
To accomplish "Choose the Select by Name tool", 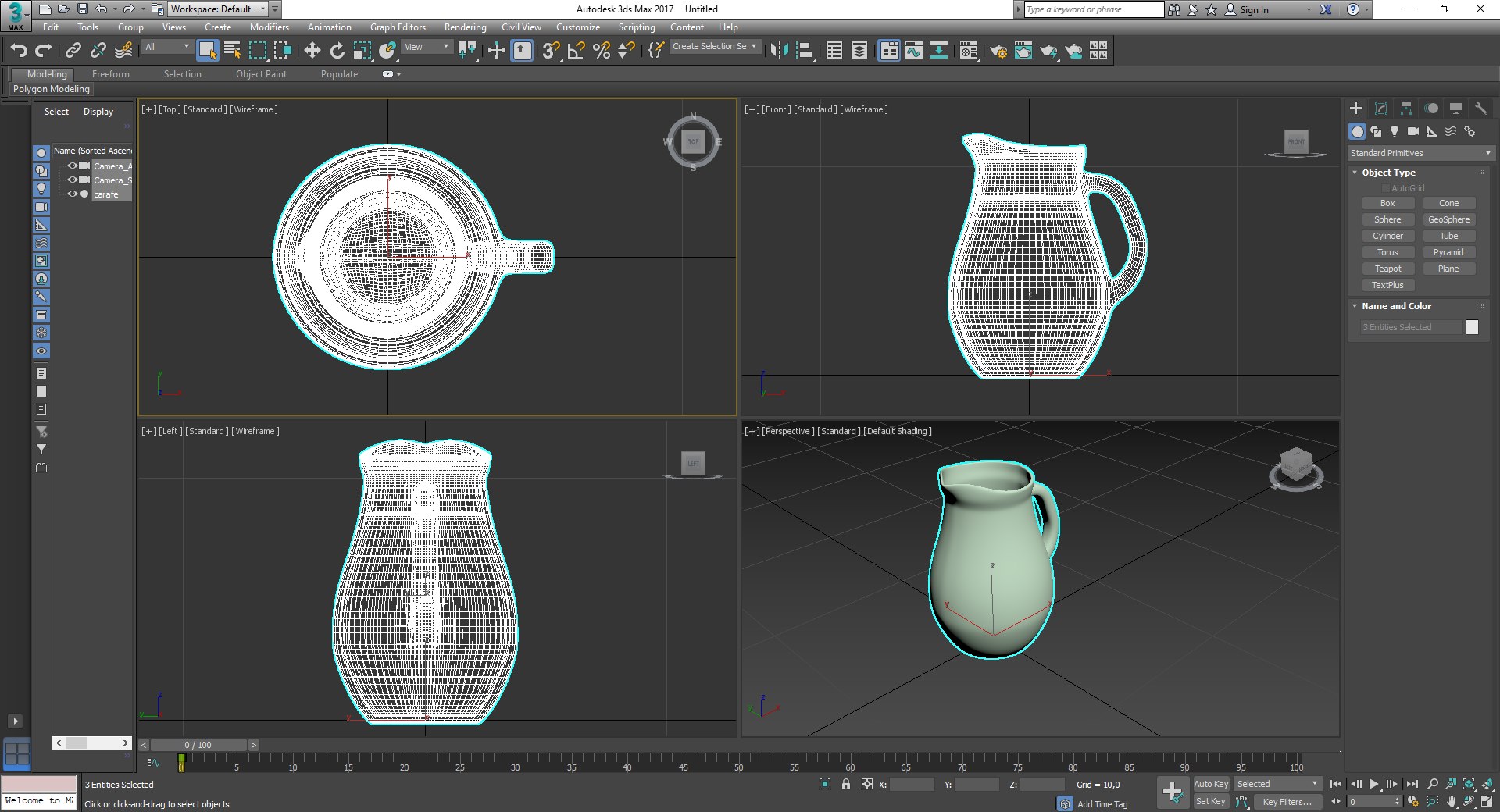I will pyautogui.click(x=232, y=51).
